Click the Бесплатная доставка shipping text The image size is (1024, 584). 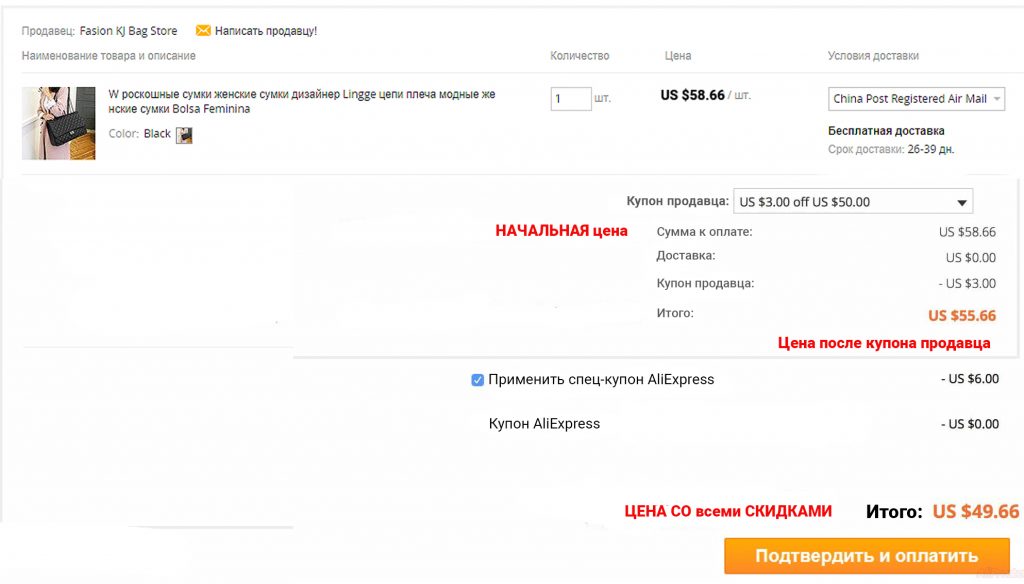(x=886, y=131)
